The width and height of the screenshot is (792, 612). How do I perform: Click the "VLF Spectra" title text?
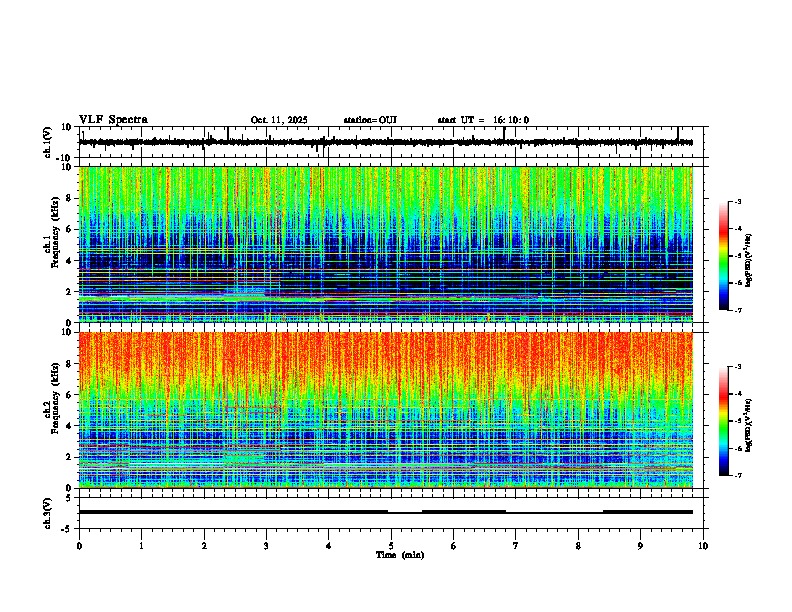point(113,120)
